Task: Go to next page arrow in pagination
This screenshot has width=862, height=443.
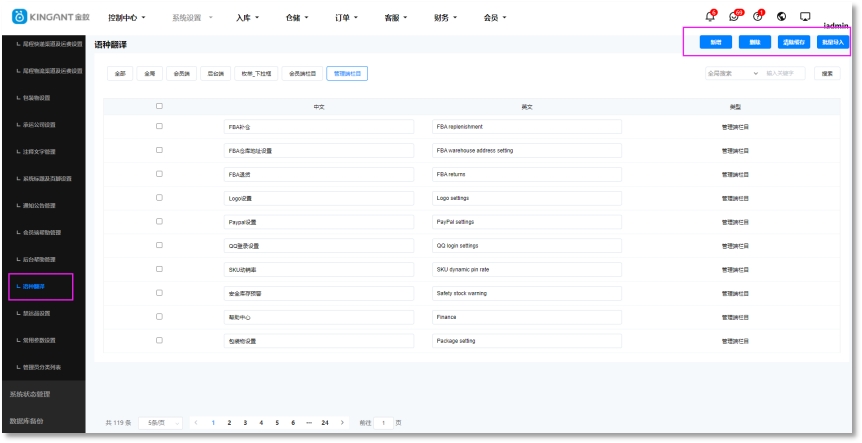Action: (x=342, y=423)
